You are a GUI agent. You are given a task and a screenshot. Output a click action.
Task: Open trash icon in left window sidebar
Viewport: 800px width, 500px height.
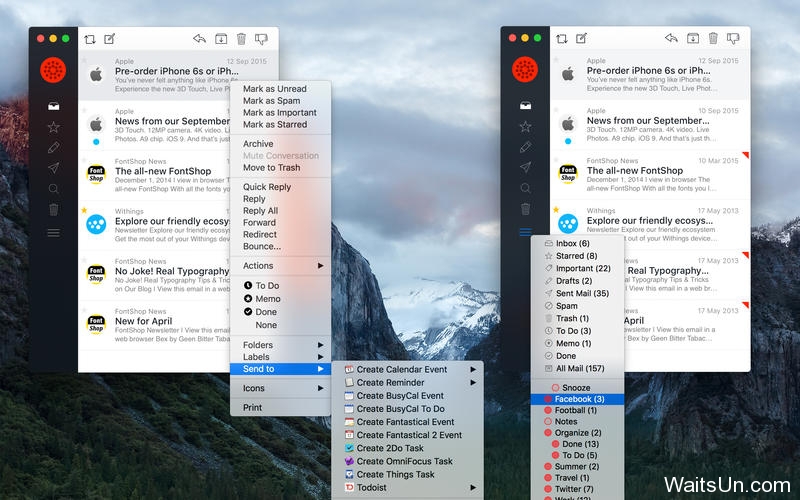[x=54, y=209]
